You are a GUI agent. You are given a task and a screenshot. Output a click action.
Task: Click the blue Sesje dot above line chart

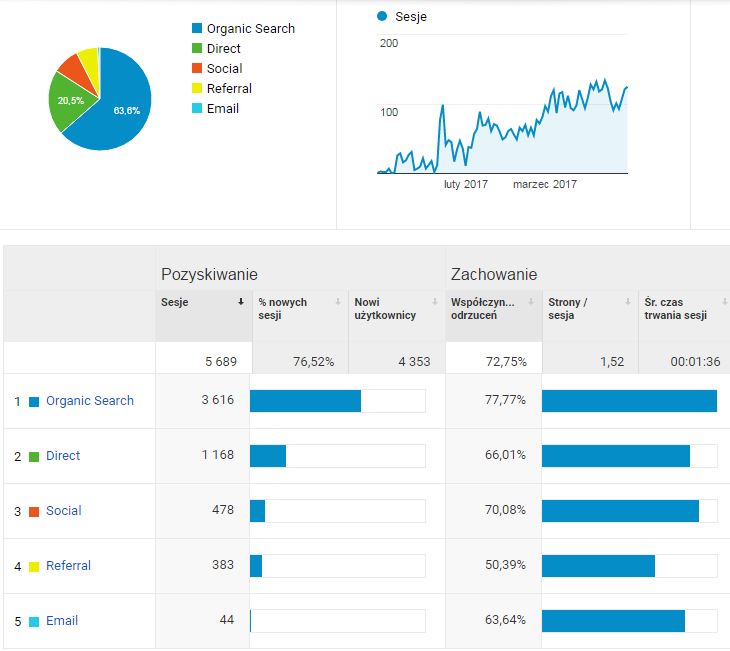(x=382, y=17)
